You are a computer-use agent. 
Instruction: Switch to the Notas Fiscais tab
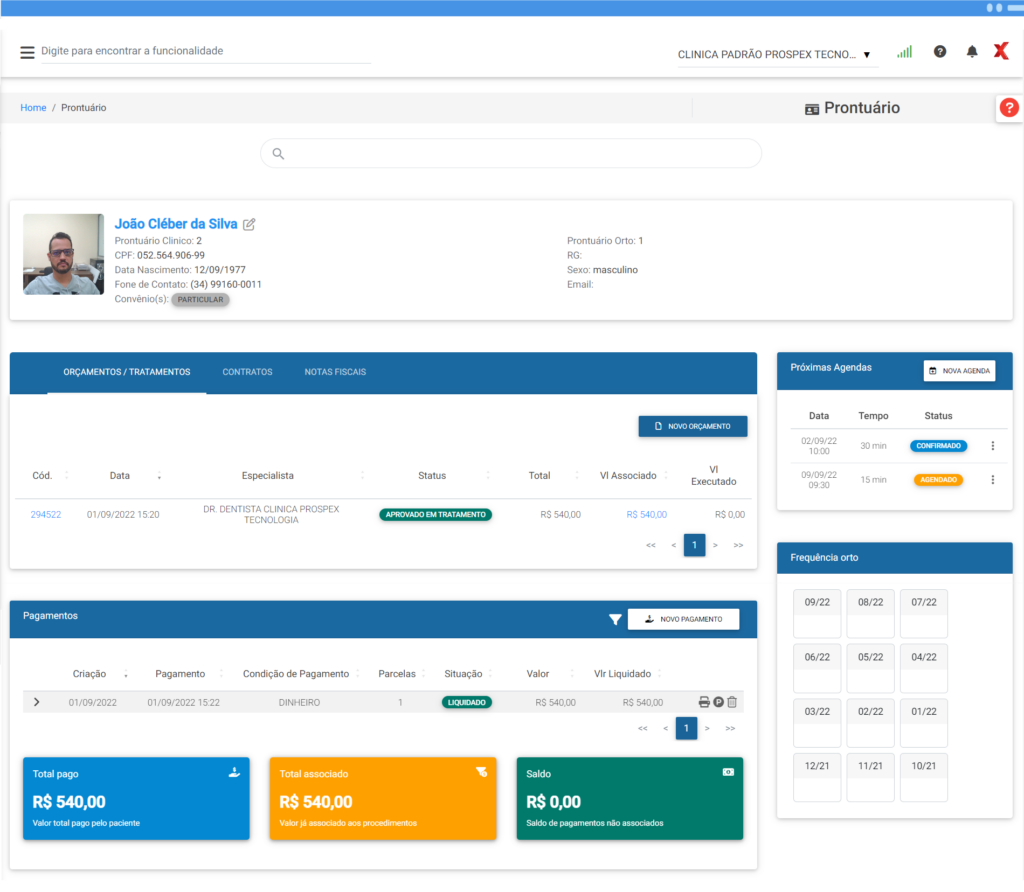coord(335,372)
